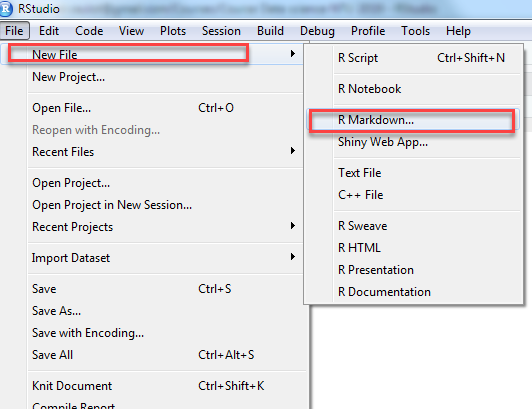Choose R Markdown... from the submenu
Screen dimensions: 532x409
coord(413,120)
